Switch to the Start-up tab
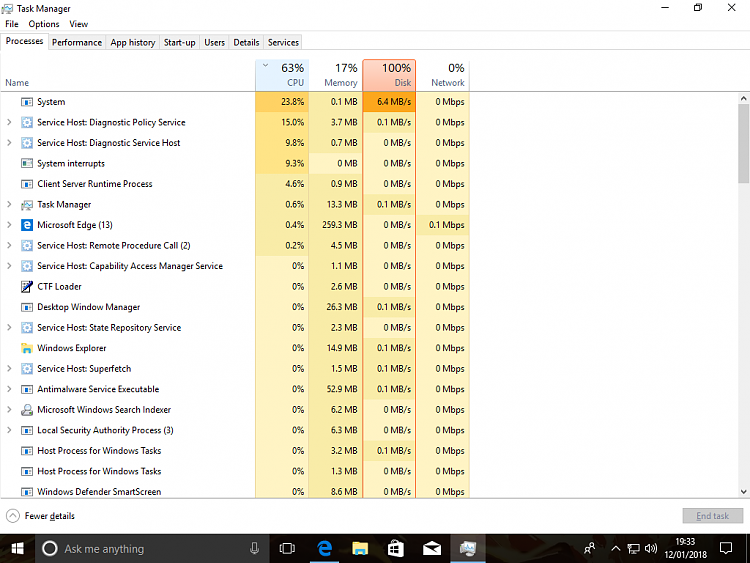 coord(179,42)
